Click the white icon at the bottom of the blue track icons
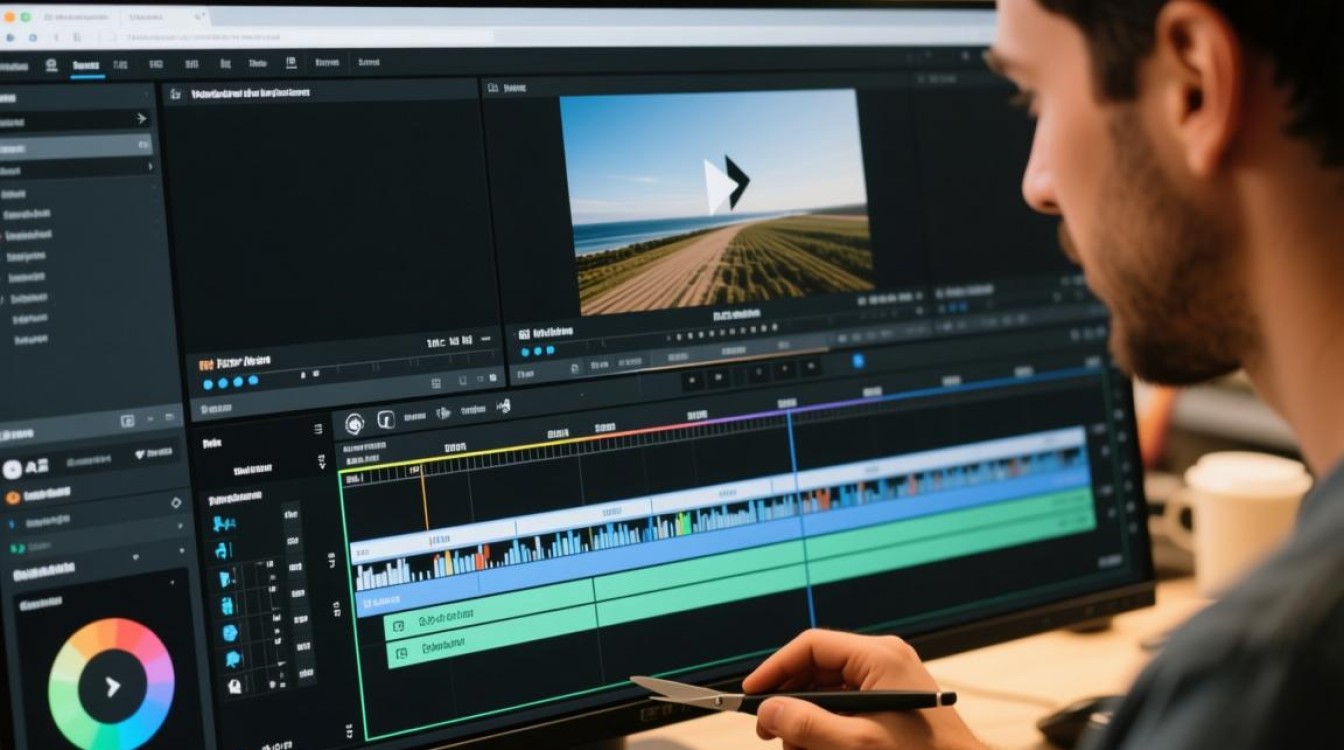This screenshot has height=750, width=1344. 236,686
